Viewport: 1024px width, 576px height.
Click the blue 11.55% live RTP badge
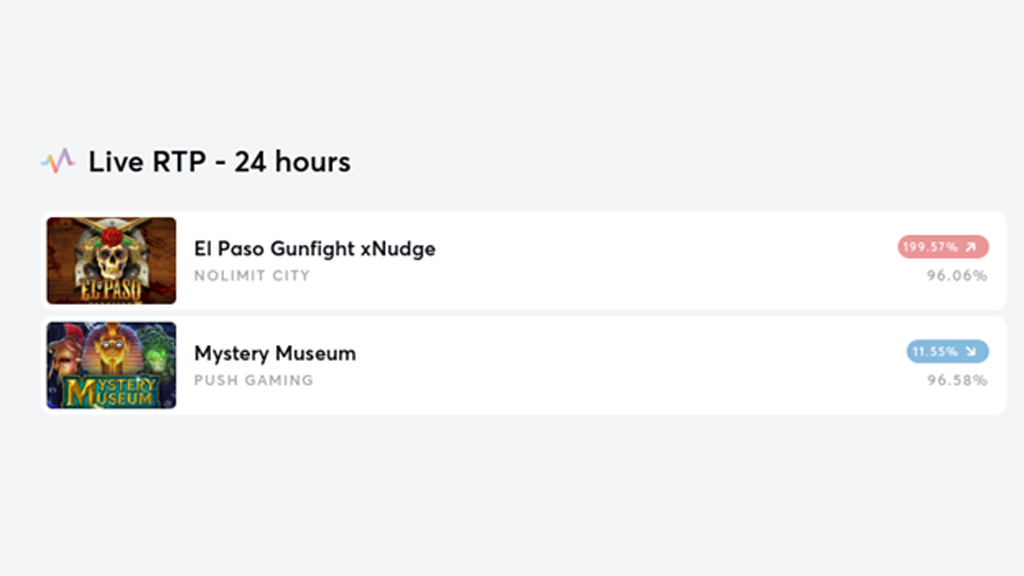pyautogui.click(x=948, y=351)
